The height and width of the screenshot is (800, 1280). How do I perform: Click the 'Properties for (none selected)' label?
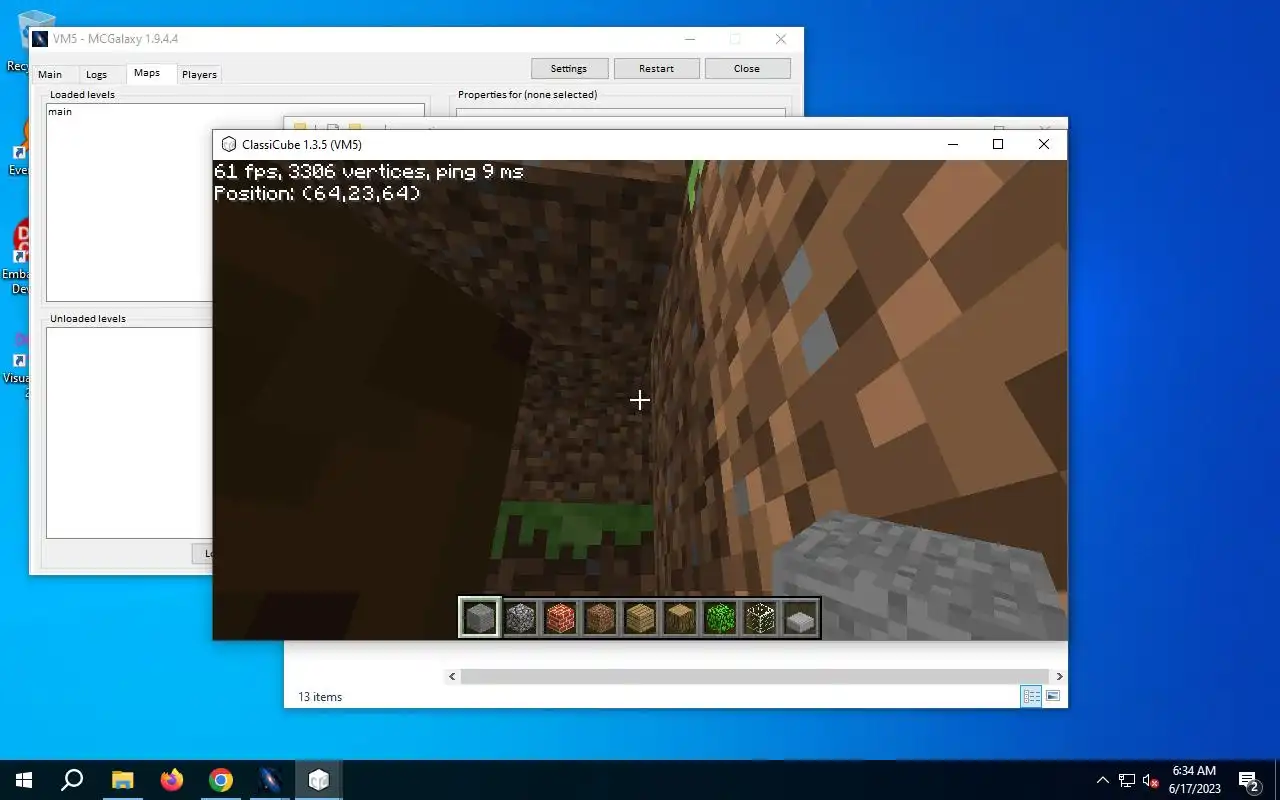coord(527,95)
